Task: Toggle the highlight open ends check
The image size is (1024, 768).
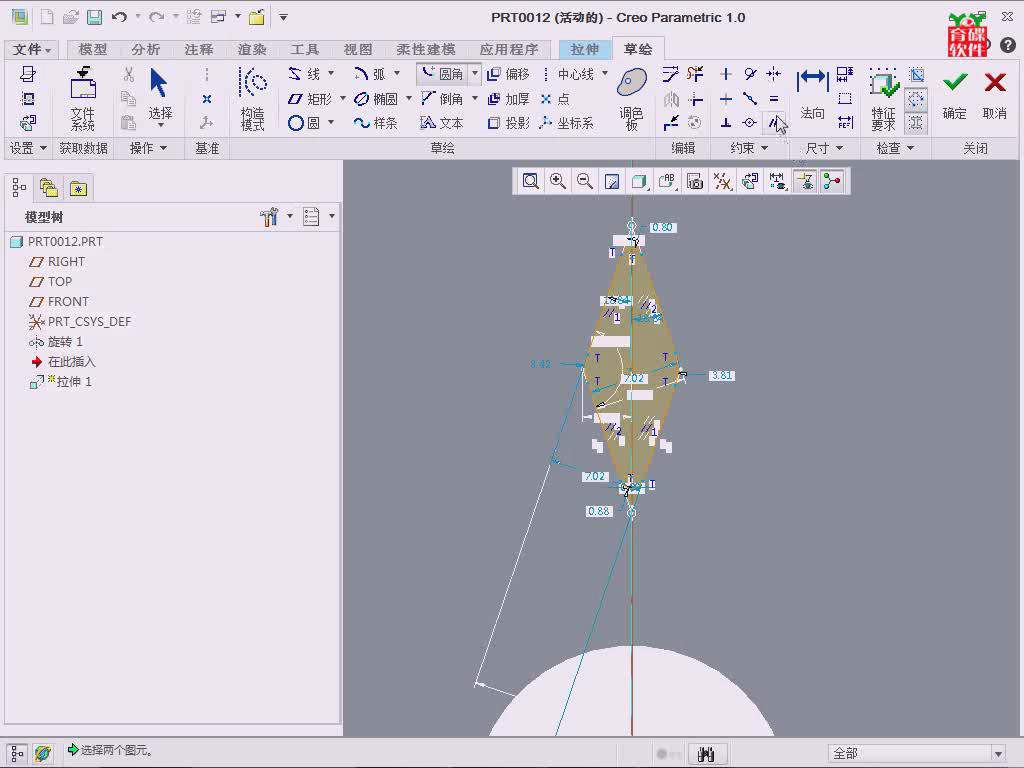Action: pyautogui.click(x=916, y=99)
